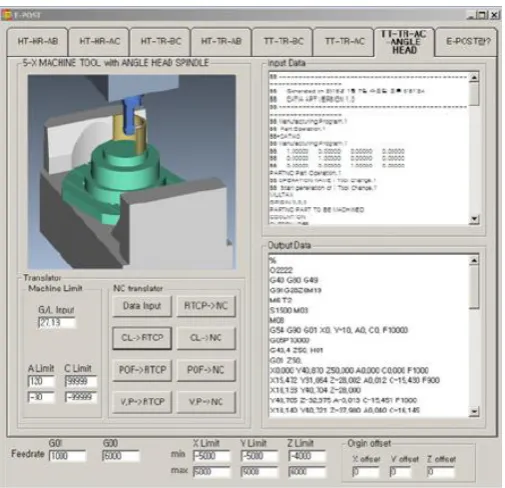Click the Output Data scroll up arrow
This screenshot has width=505, height=488.
(x=474, y=260)
